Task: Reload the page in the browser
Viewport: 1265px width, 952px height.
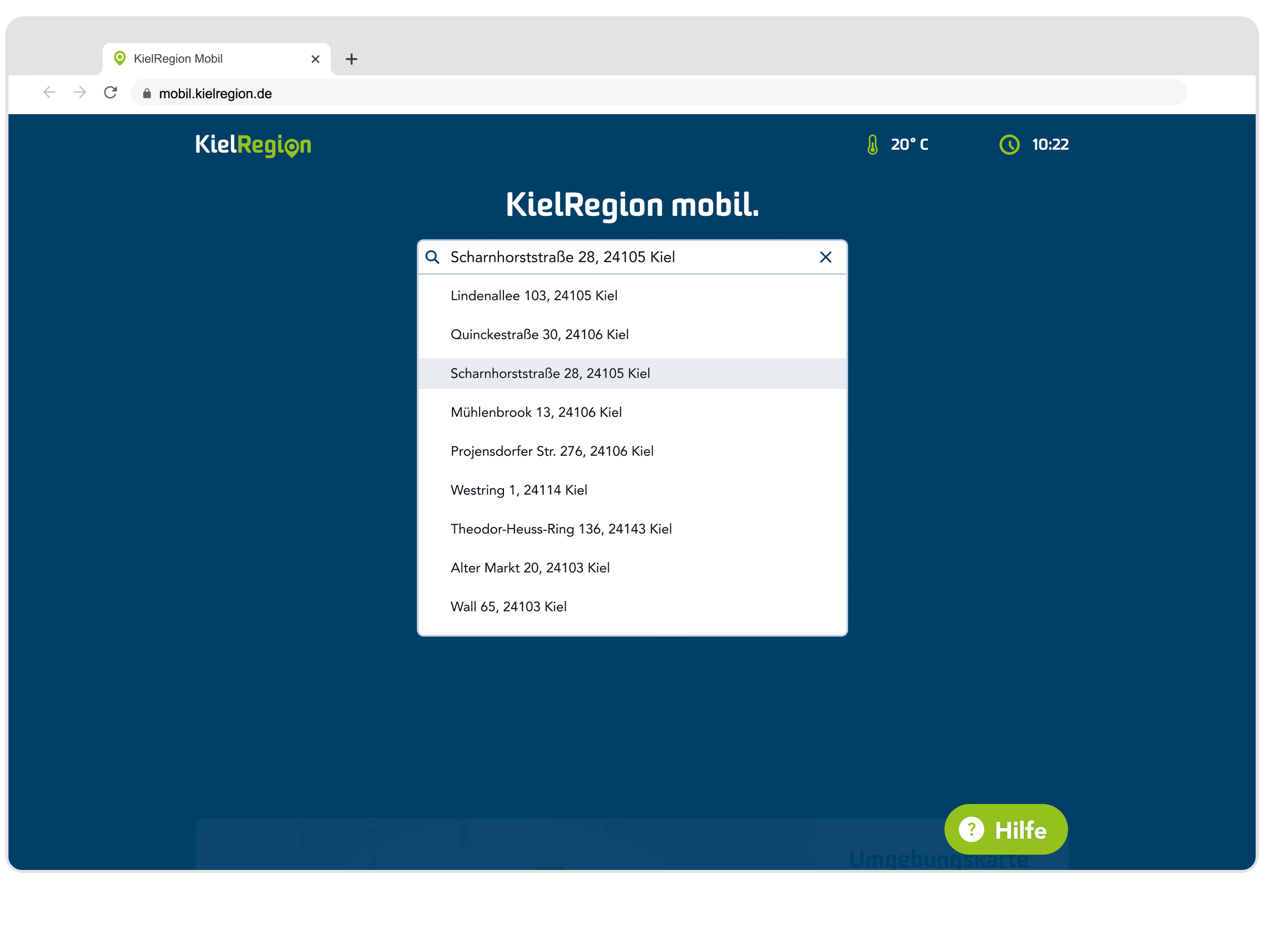Action: 110,93
